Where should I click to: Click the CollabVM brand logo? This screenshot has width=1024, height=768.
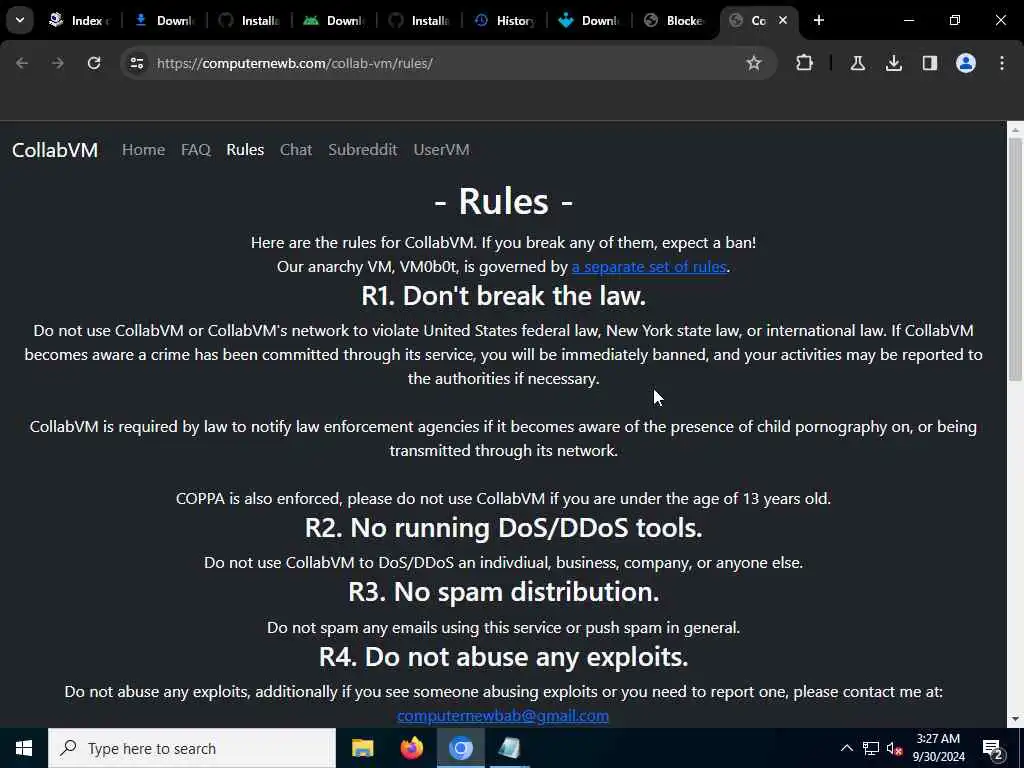click(x=55, y=150)
